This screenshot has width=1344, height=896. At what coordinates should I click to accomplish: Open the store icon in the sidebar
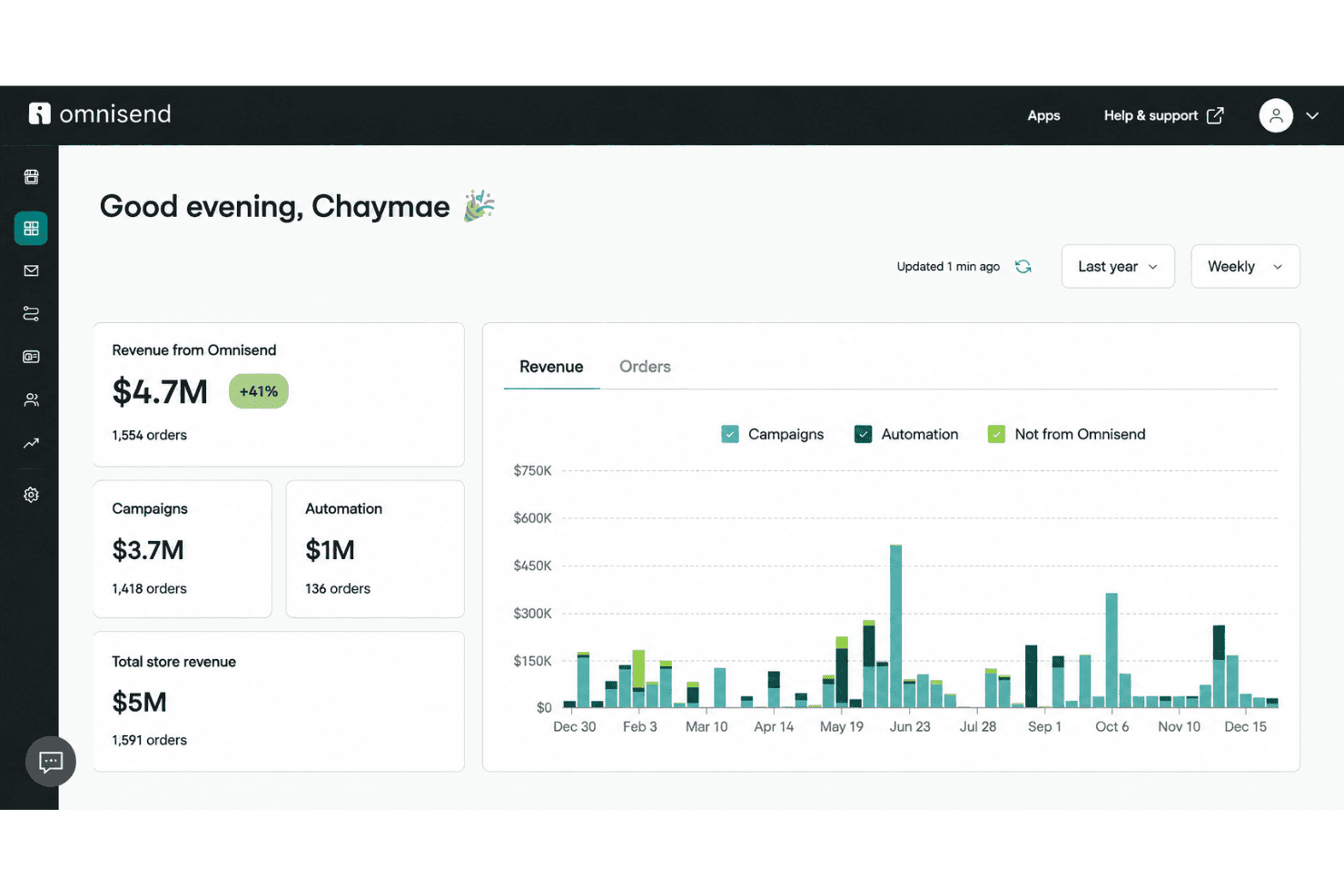point(31,177)
